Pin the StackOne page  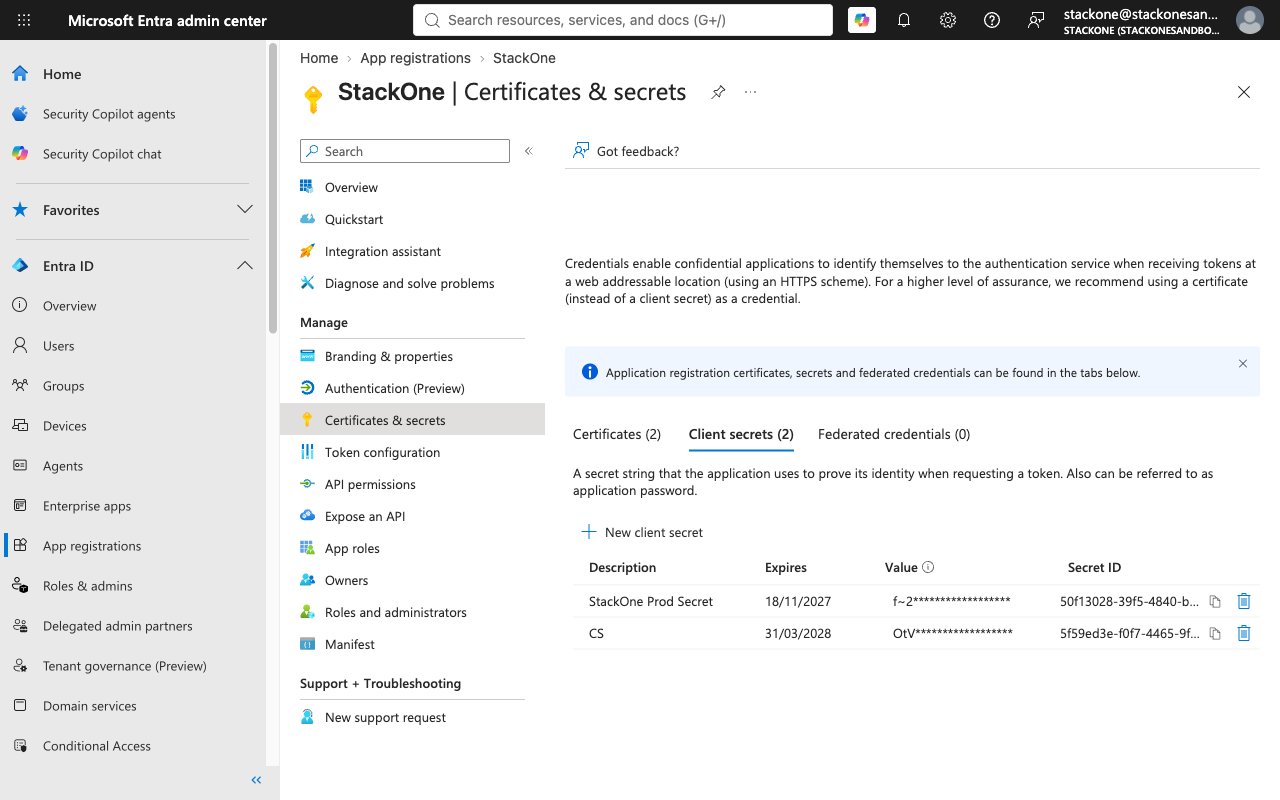tap(718, 92)
